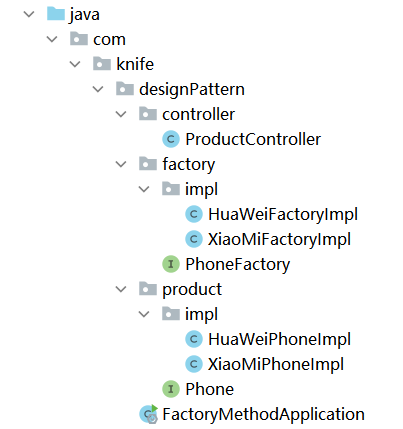Viewport: 403px width, 429px height.
Task: Click the HuaWeiPhoneImpl class icon
Action: 194,339
